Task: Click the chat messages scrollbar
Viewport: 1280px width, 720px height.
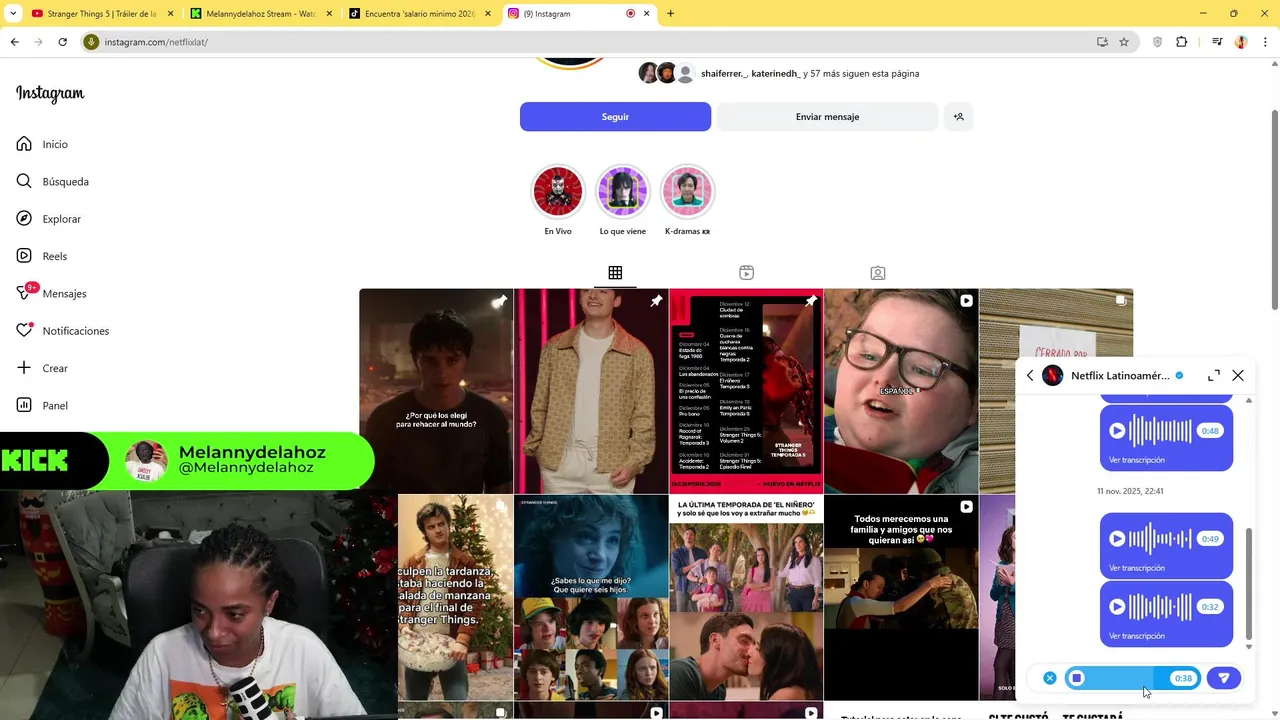Action: 1248,585
